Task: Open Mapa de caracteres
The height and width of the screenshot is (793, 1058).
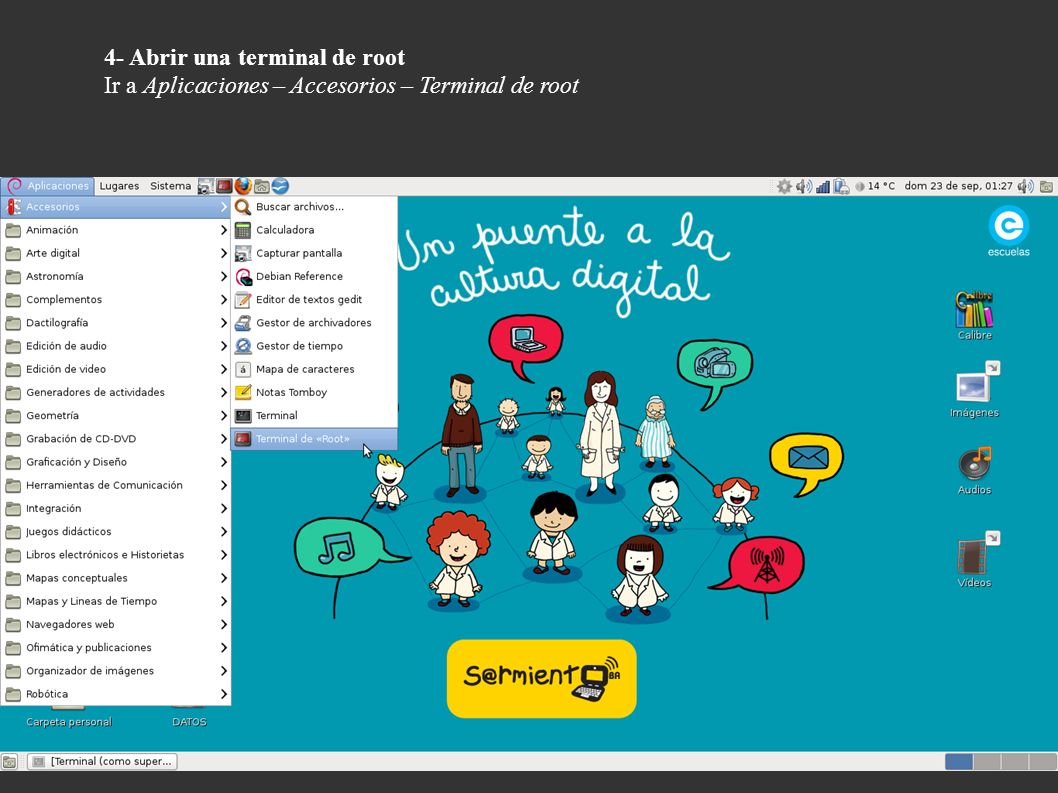Action: (x=314, y=369)
